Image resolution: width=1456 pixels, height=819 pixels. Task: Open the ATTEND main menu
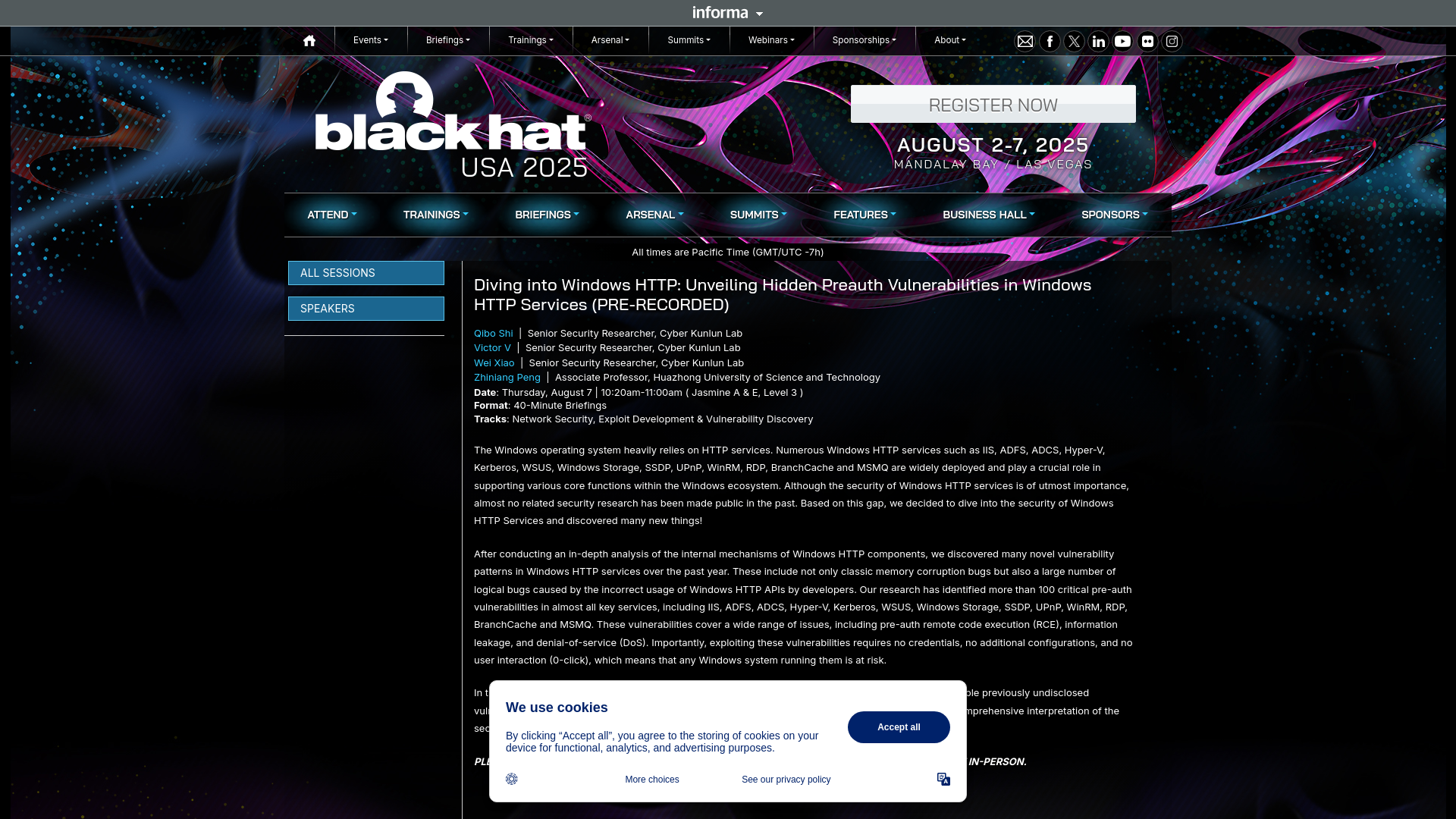(332, 215)
